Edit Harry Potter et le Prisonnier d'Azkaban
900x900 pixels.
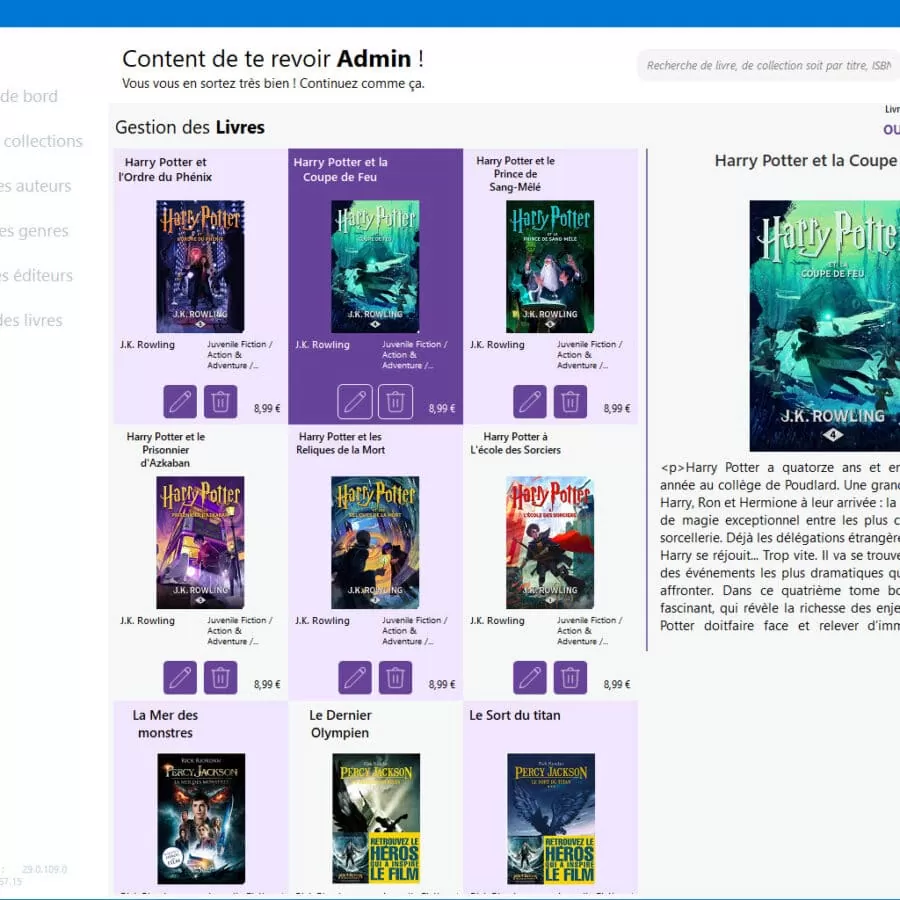(x=180, y=677)
